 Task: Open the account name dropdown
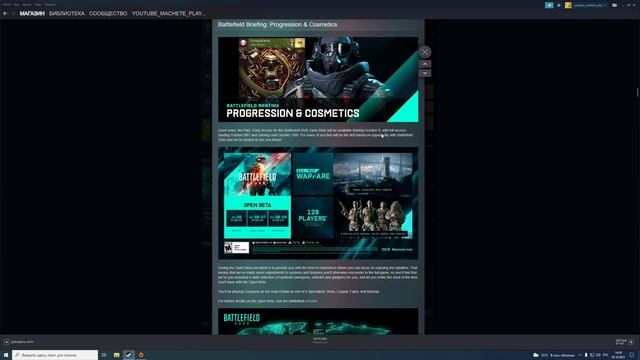pos(590,5)
